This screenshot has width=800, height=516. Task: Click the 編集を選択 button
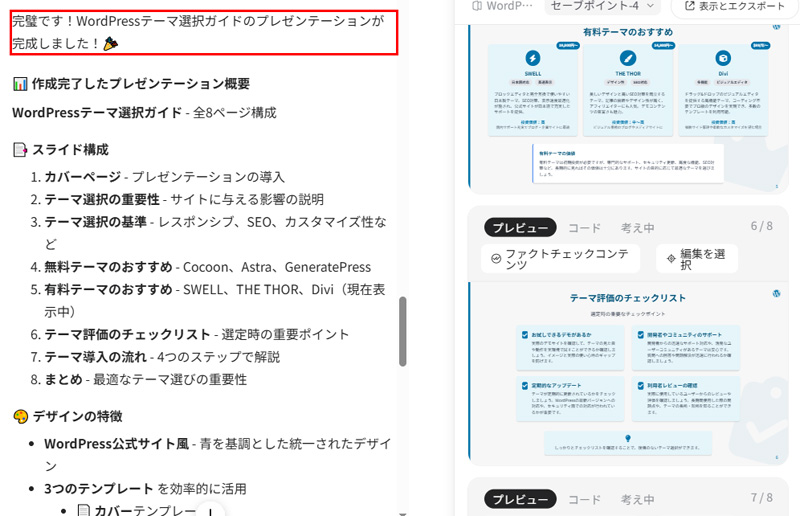tap(697, 259)
